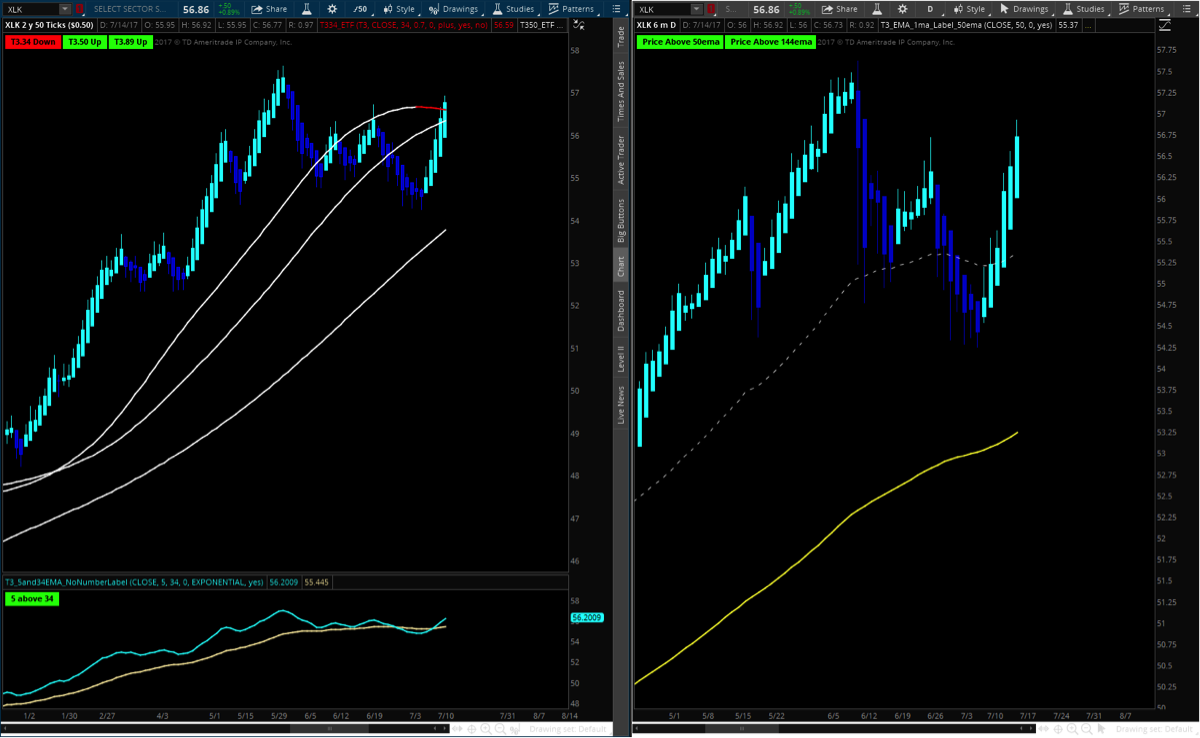1200x738 pixels.
Task: Click expand arrows icon under right chart
Action: pos(1043,729)
